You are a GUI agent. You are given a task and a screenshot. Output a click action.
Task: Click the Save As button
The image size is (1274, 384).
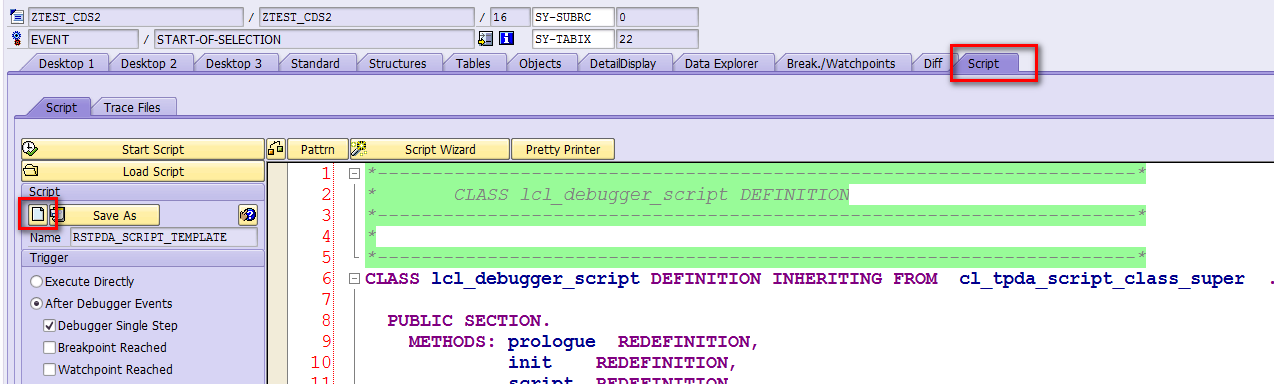tap(114, 215)
